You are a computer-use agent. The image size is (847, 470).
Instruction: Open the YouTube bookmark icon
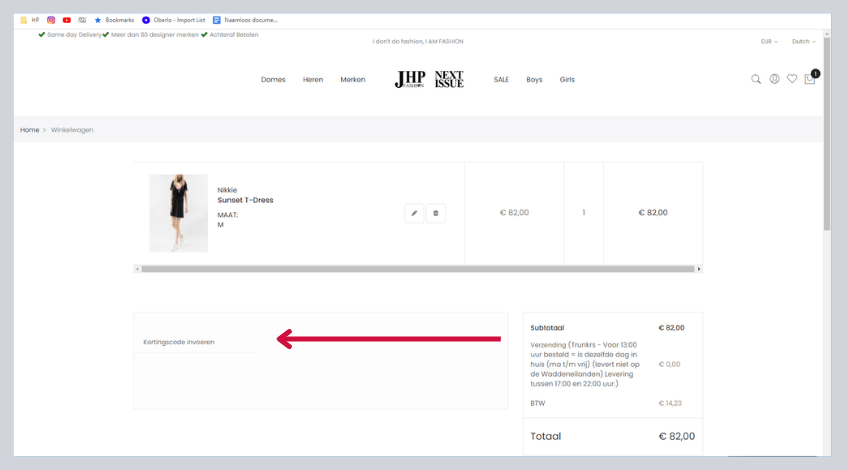[x=66, y=20]
